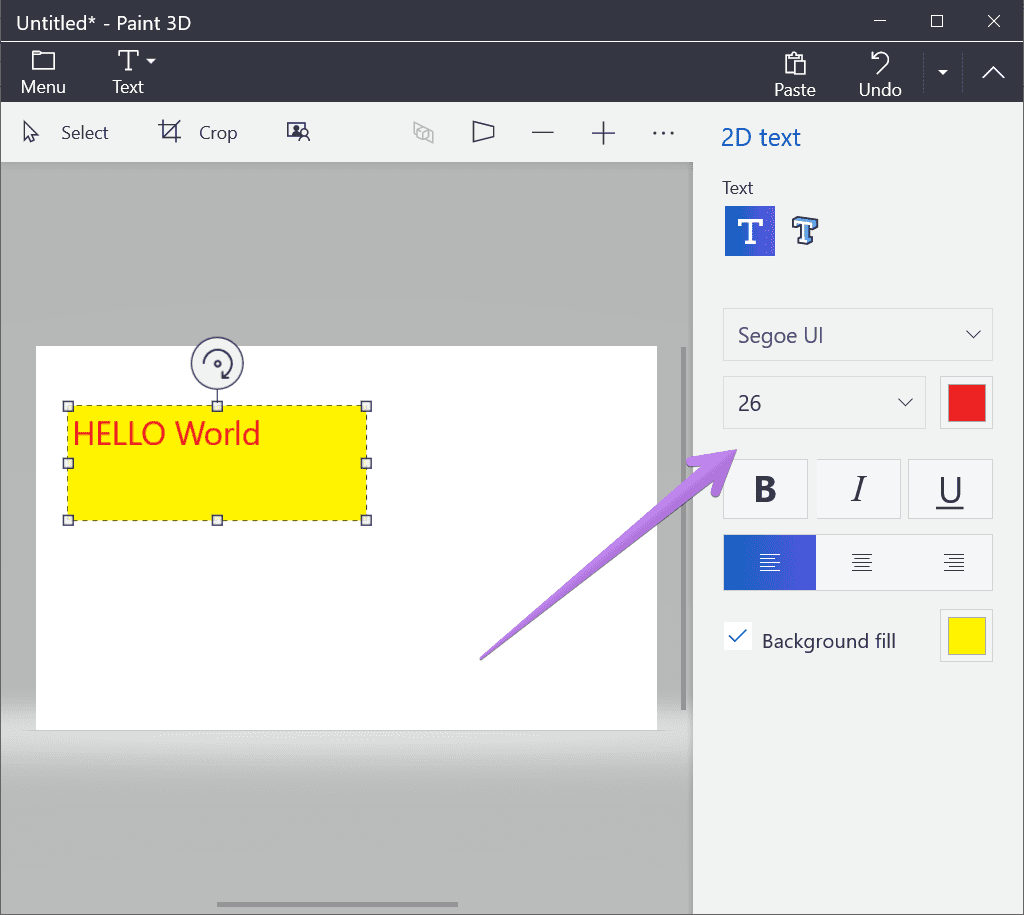Switch to 3D text mode
The height and width of the screenshot is (915, 1024).
(x=805, y=231)
